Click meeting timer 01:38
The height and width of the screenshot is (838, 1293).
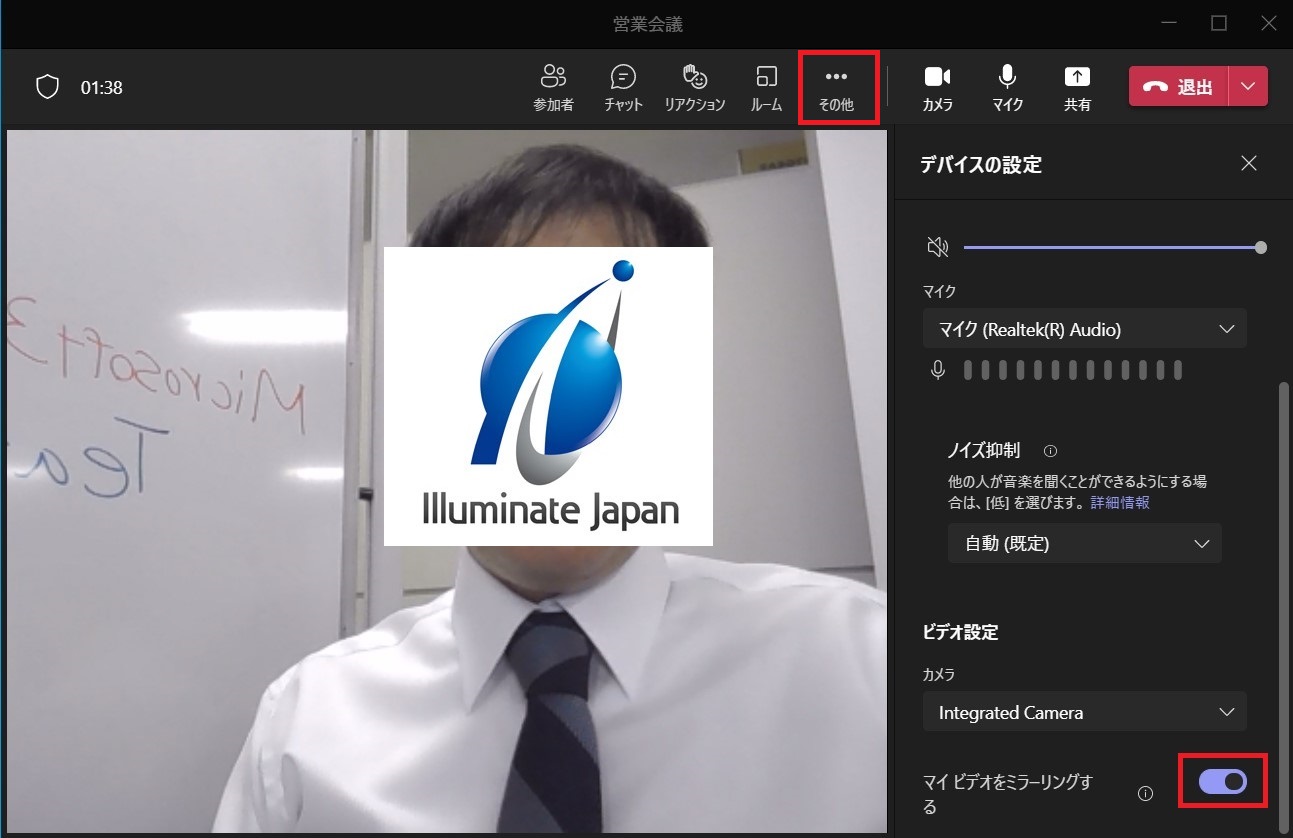102,87
